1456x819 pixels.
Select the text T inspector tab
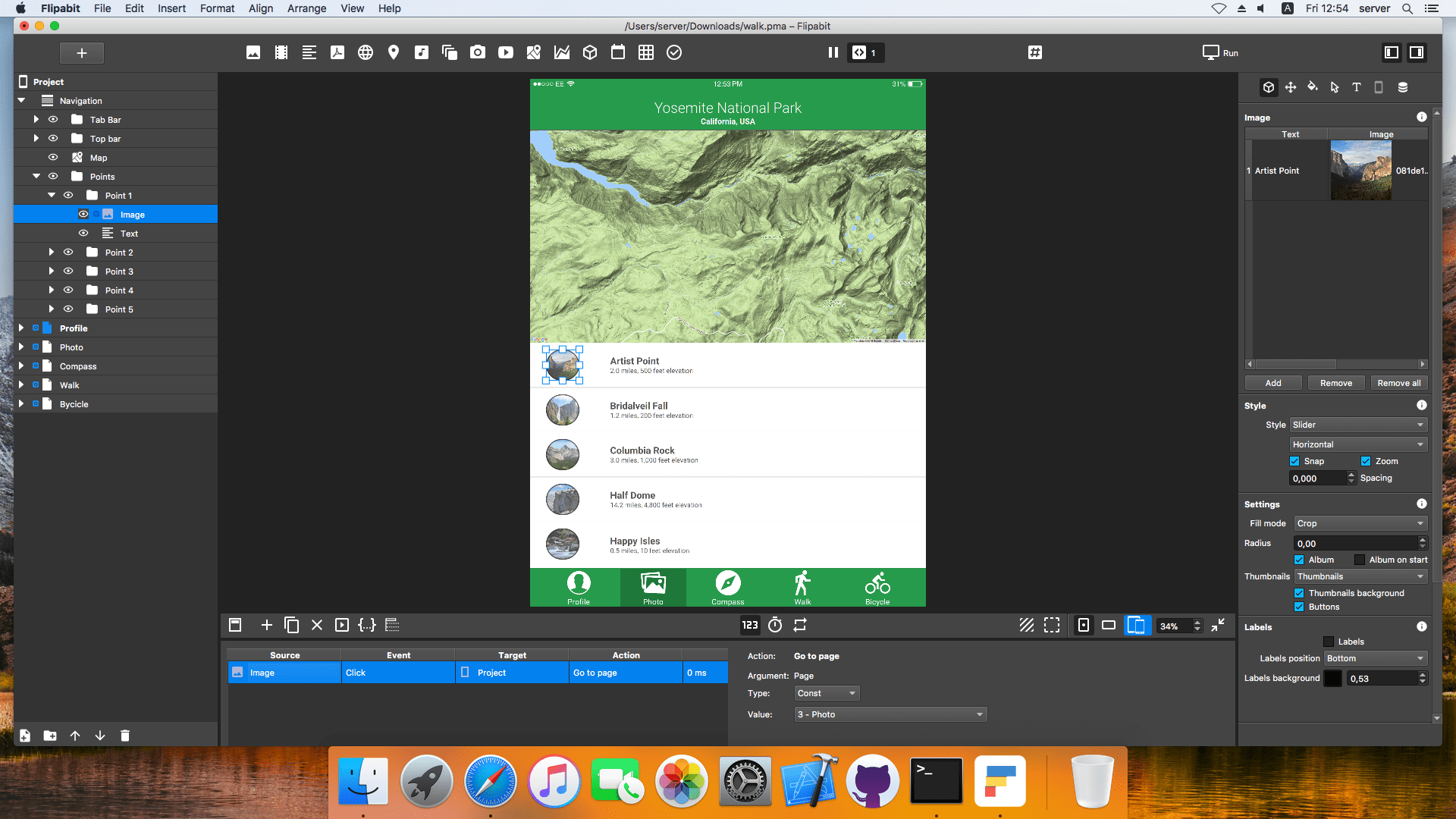click(x=1357, y=87)
